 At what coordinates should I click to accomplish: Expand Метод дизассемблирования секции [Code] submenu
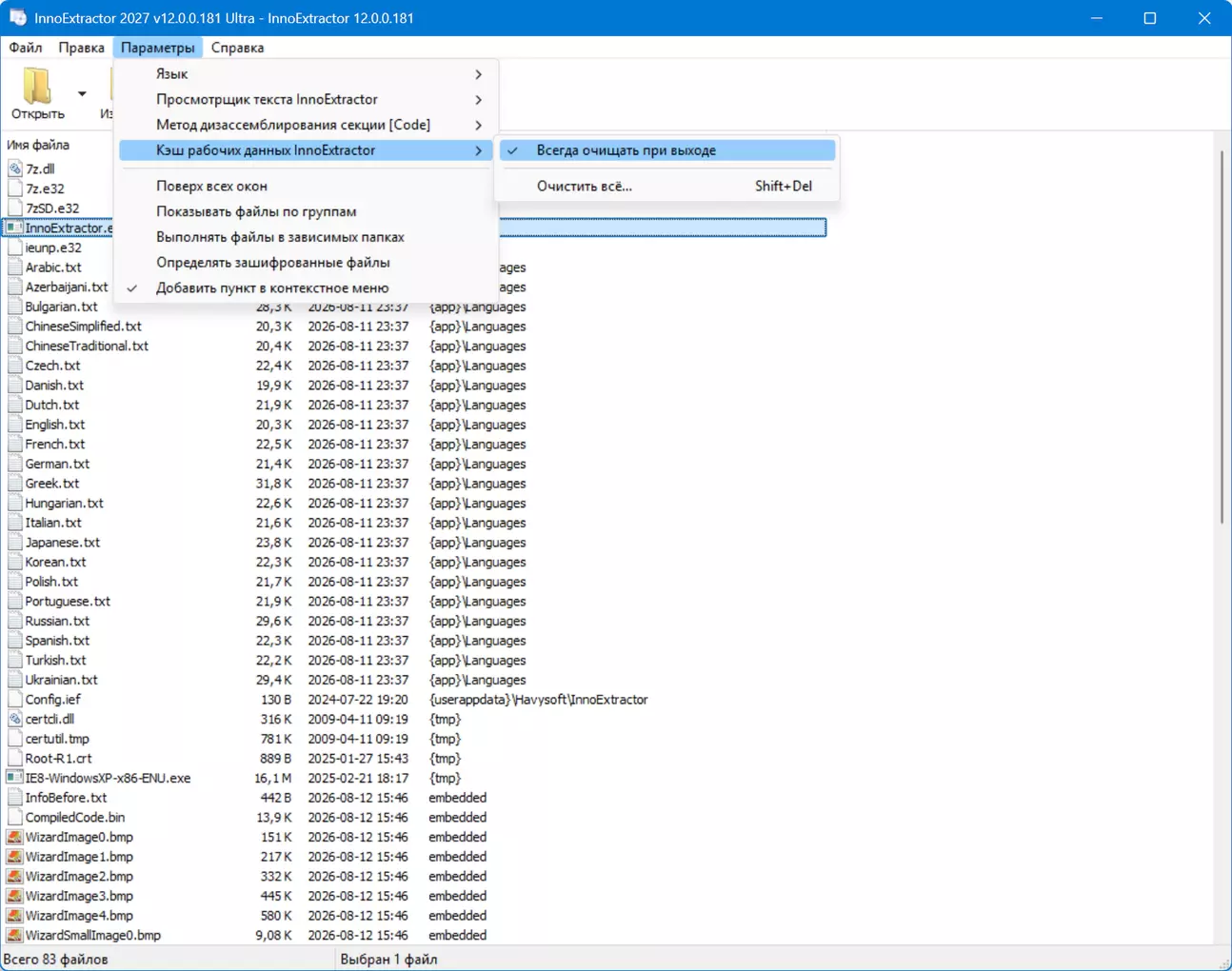305,125
